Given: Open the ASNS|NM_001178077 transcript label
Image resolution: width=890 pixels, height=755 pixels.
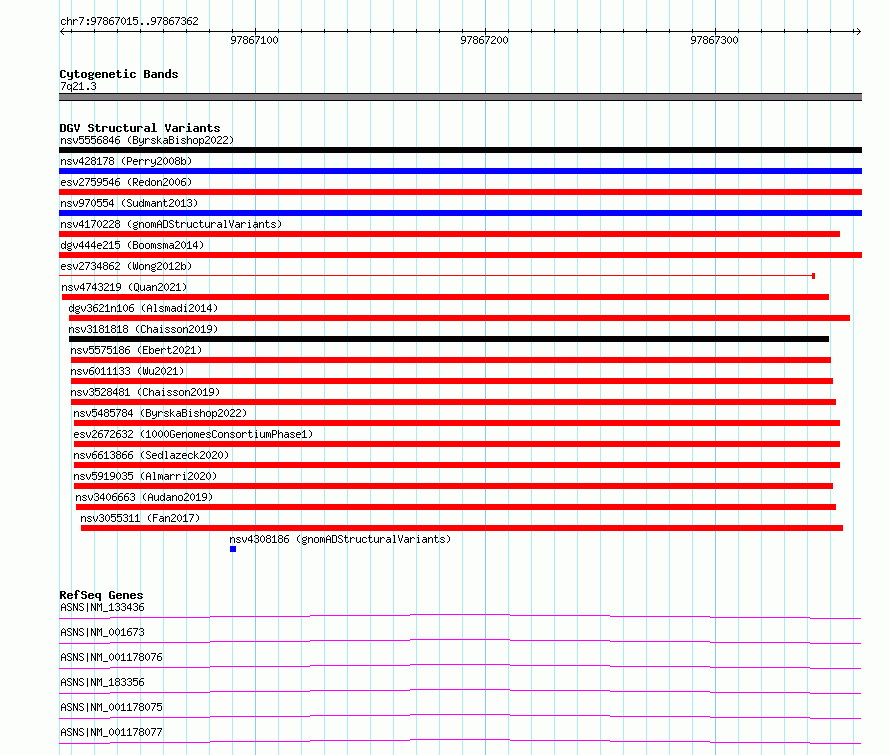Looking at the screenshot, I should 111,732.
